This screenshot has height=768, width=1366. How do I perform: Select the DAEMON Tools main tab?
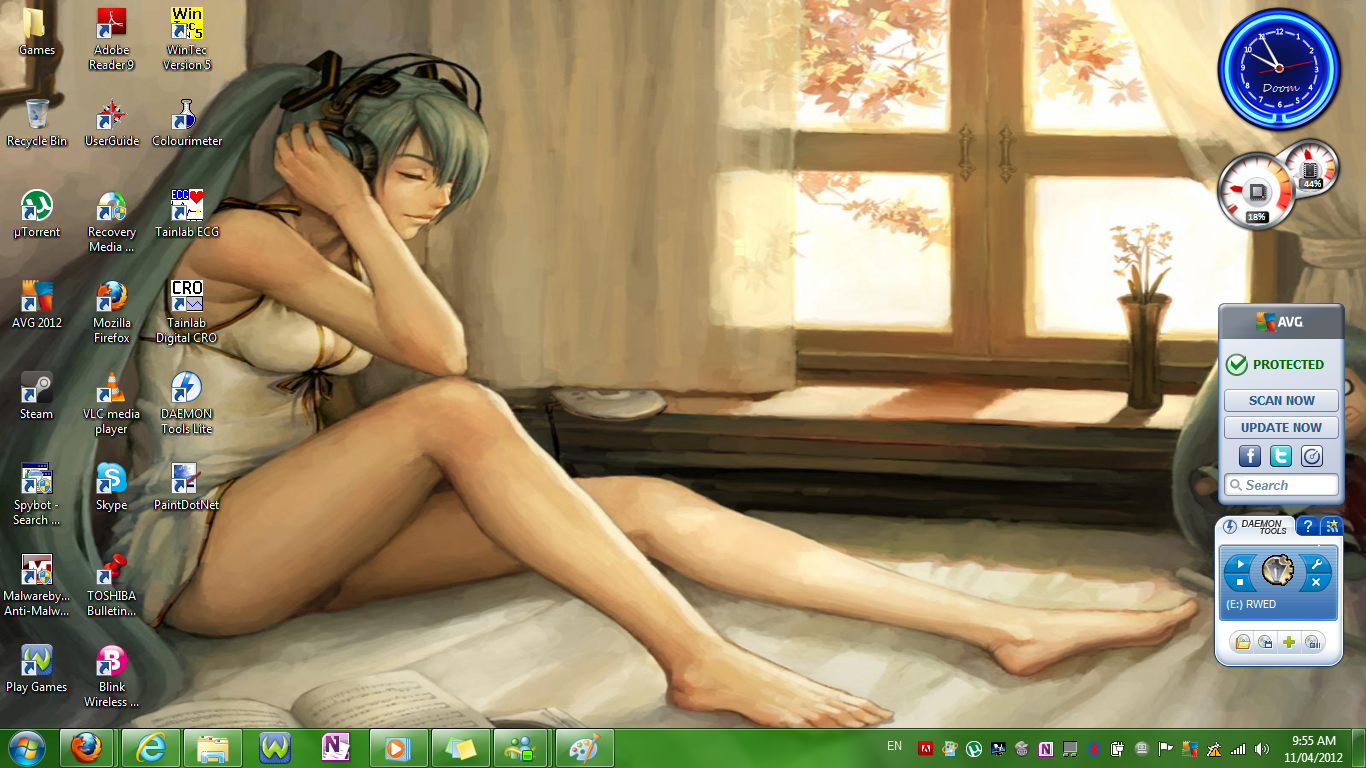[1256, 526]
